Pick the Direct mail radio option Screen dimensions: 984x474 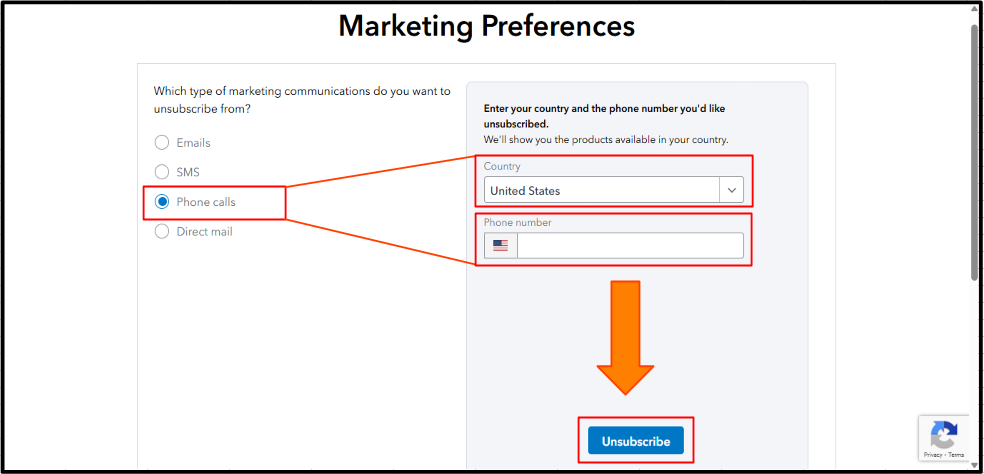point(162,232)
